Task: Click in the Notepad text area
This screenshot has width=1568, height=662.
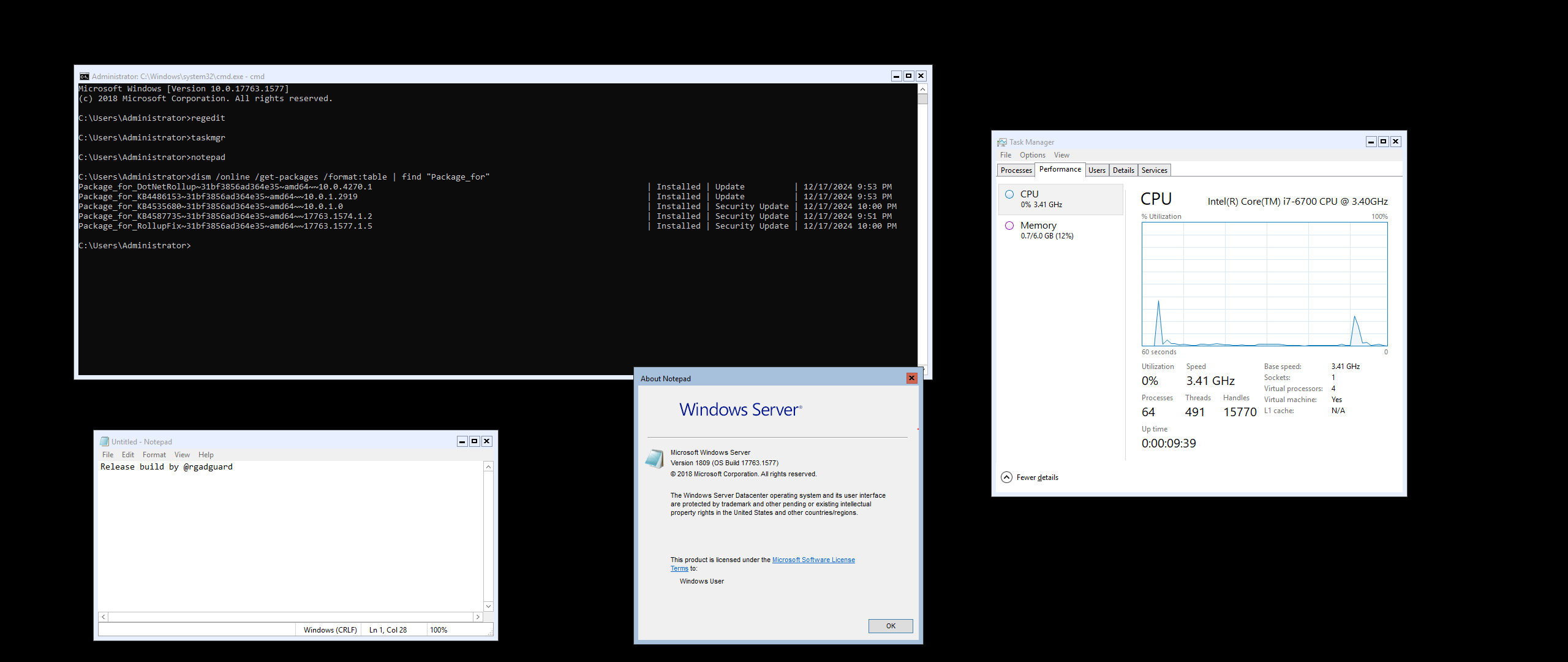Action: point(291,533)
